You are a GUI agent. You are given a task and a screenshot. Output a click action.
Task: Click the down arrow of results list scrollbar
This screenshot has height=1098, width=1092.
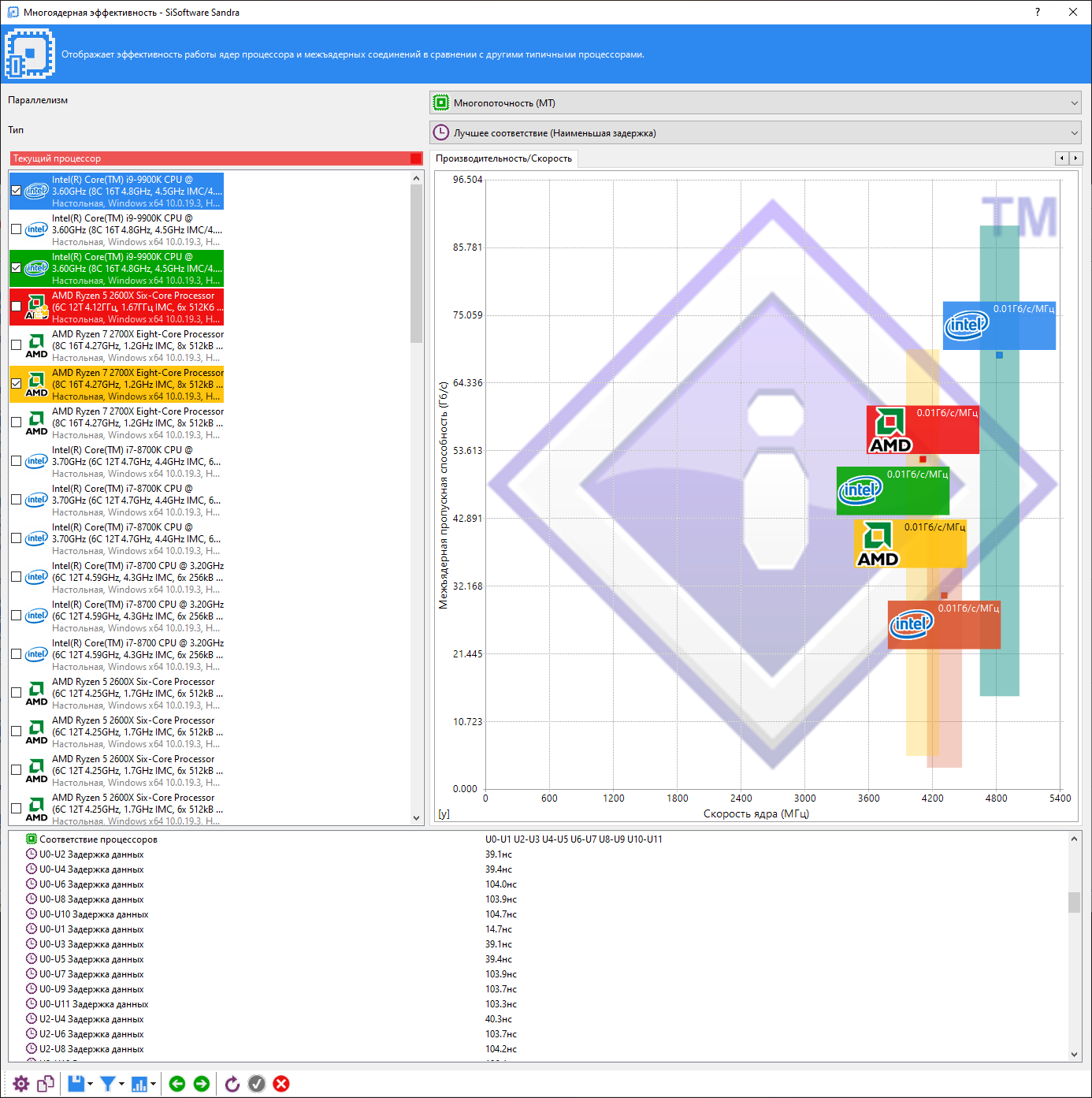[x=1074, y=1055]
